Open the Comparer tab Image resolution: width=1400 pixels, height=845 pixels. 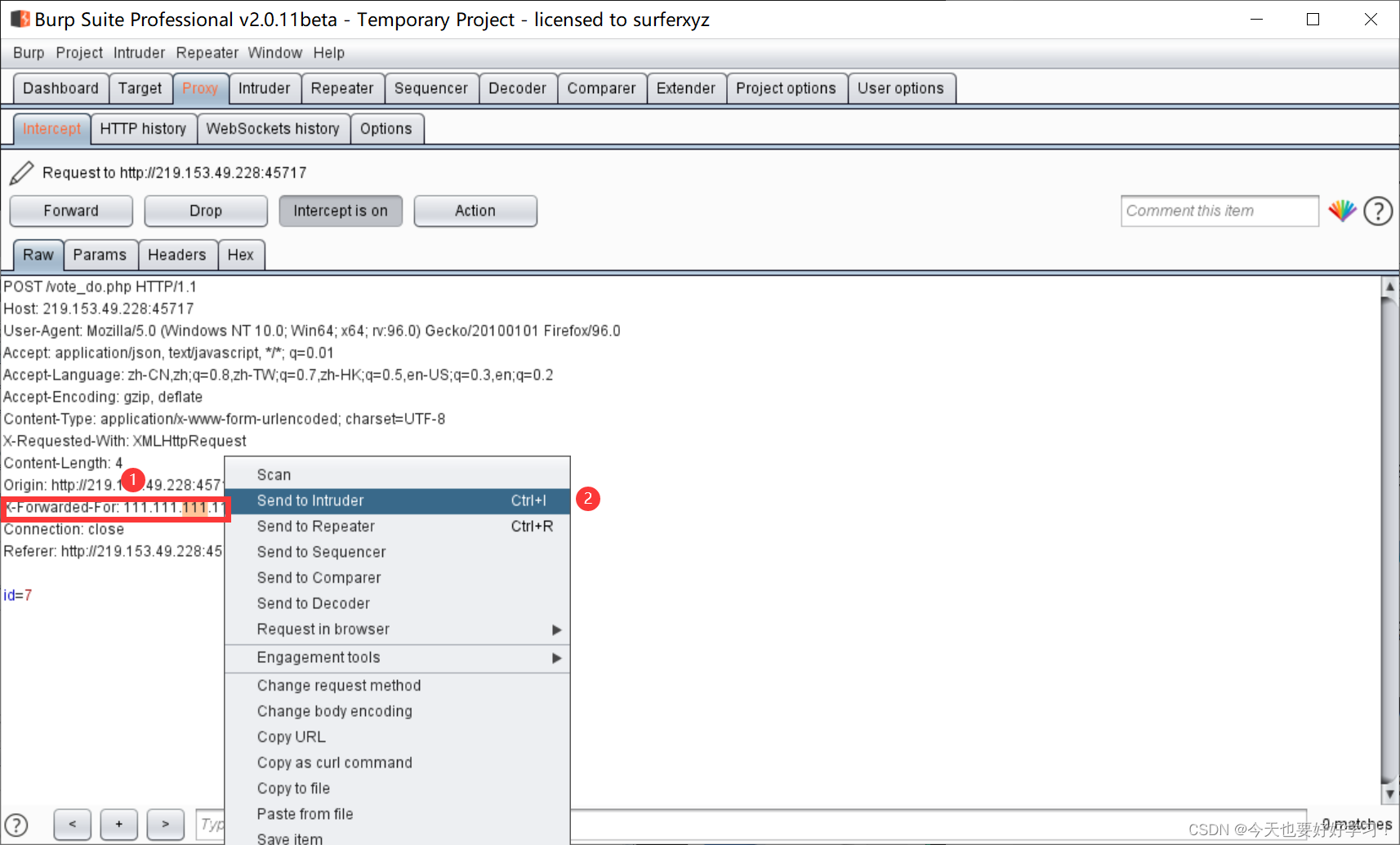click(602, 88)
